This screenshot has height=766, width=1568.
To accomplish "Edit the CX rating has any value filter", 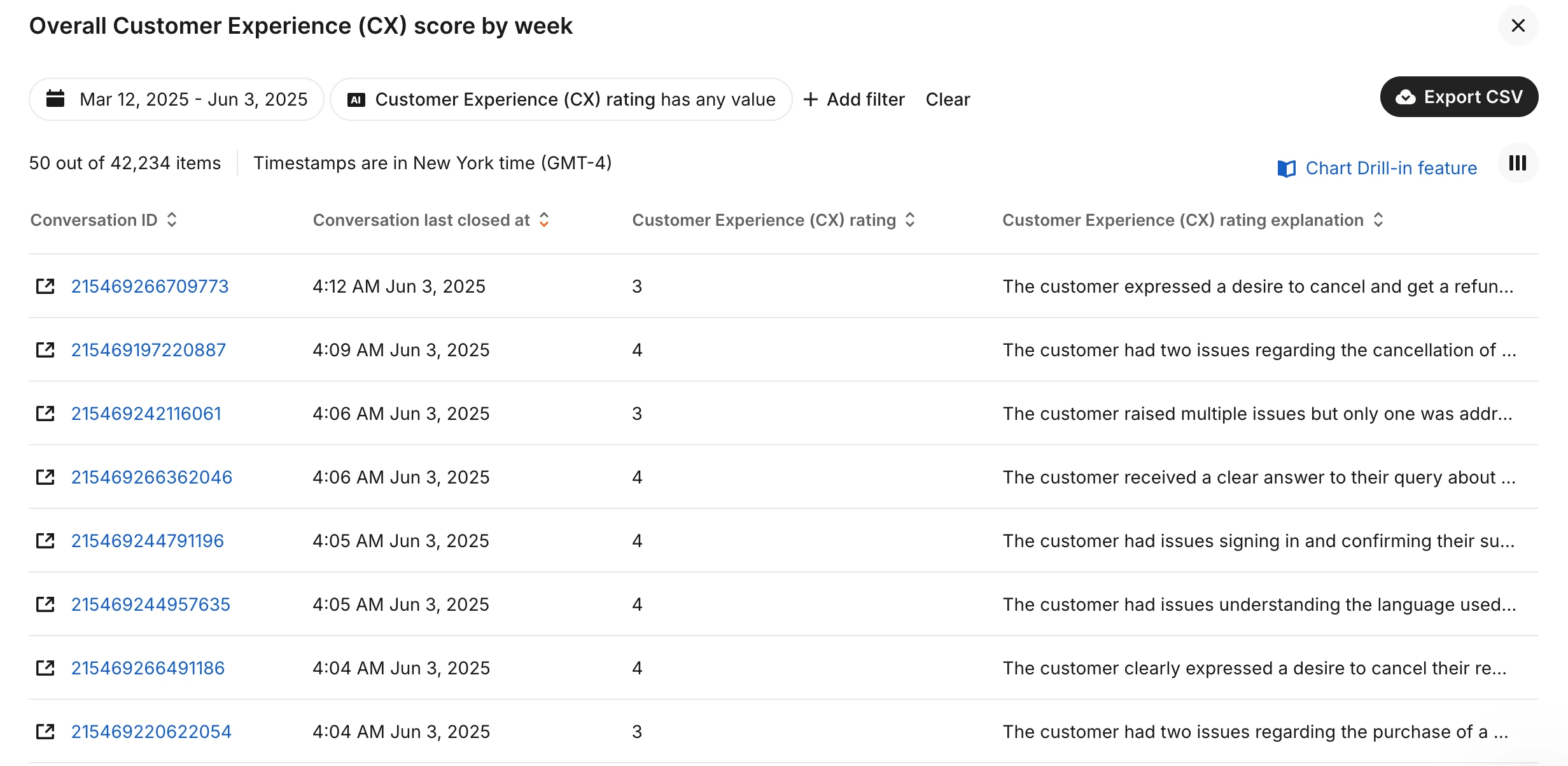I will click(x=561, y=99).
